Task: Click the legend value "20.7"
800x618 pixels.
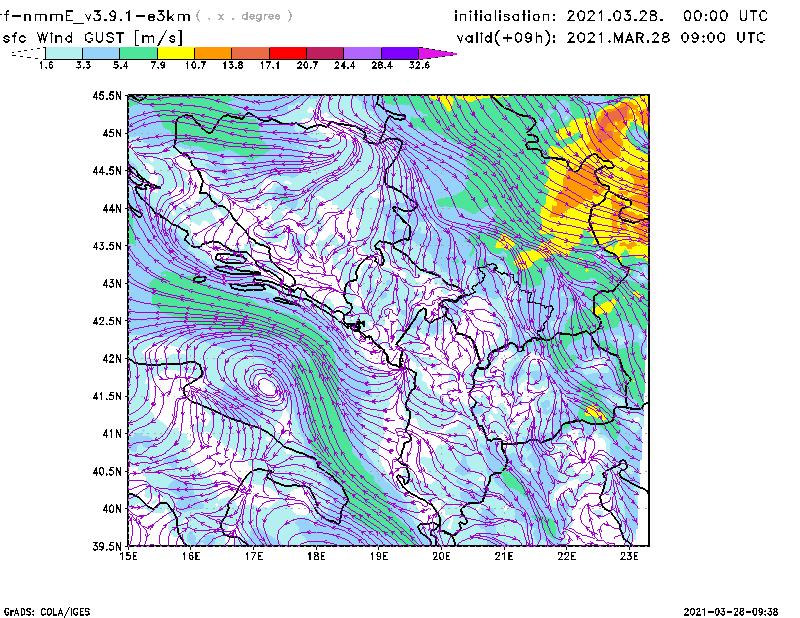Action: coord(307,65)
